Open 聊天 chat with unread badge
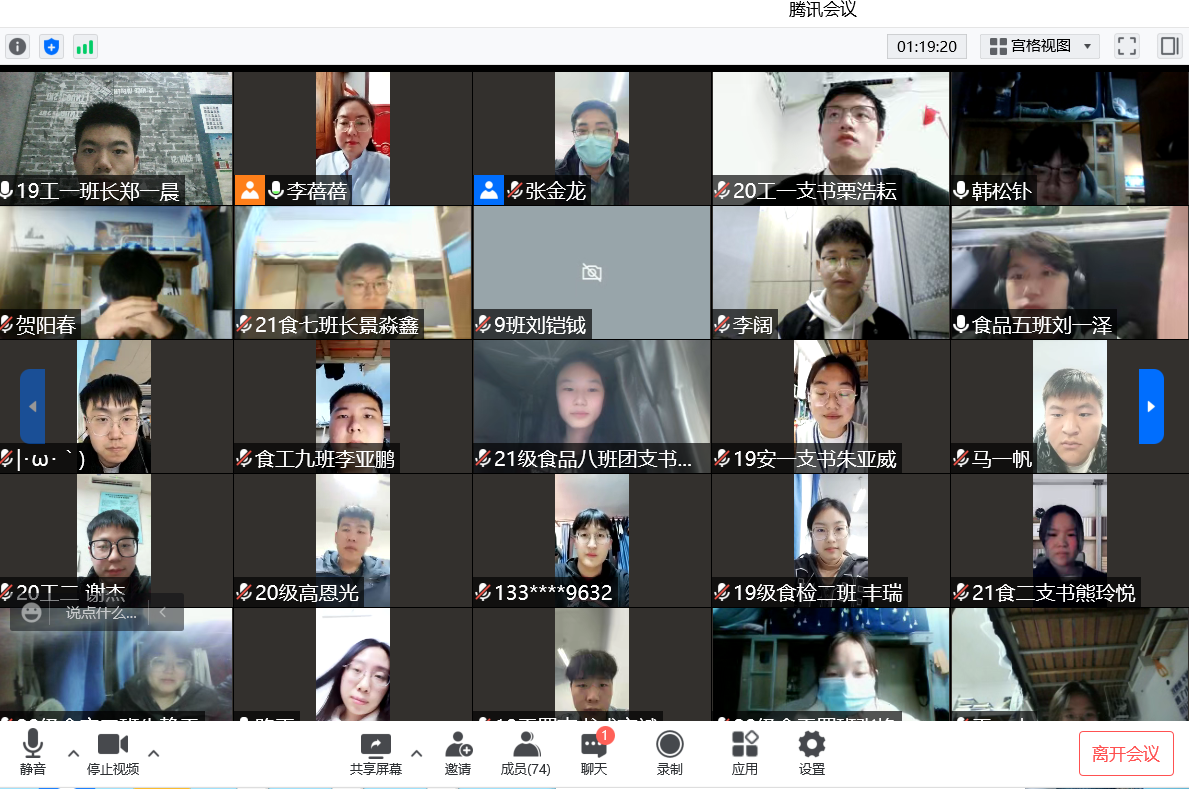Screen dimensions: 1189x789 [594, 753]
